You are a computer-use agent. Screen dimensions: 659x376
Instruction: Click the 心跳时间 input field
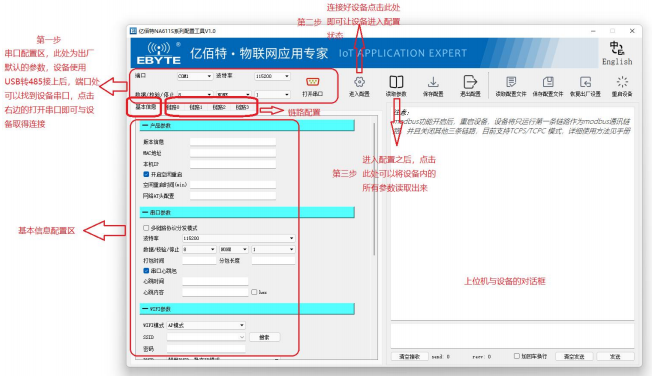click(x=215, y=281)
